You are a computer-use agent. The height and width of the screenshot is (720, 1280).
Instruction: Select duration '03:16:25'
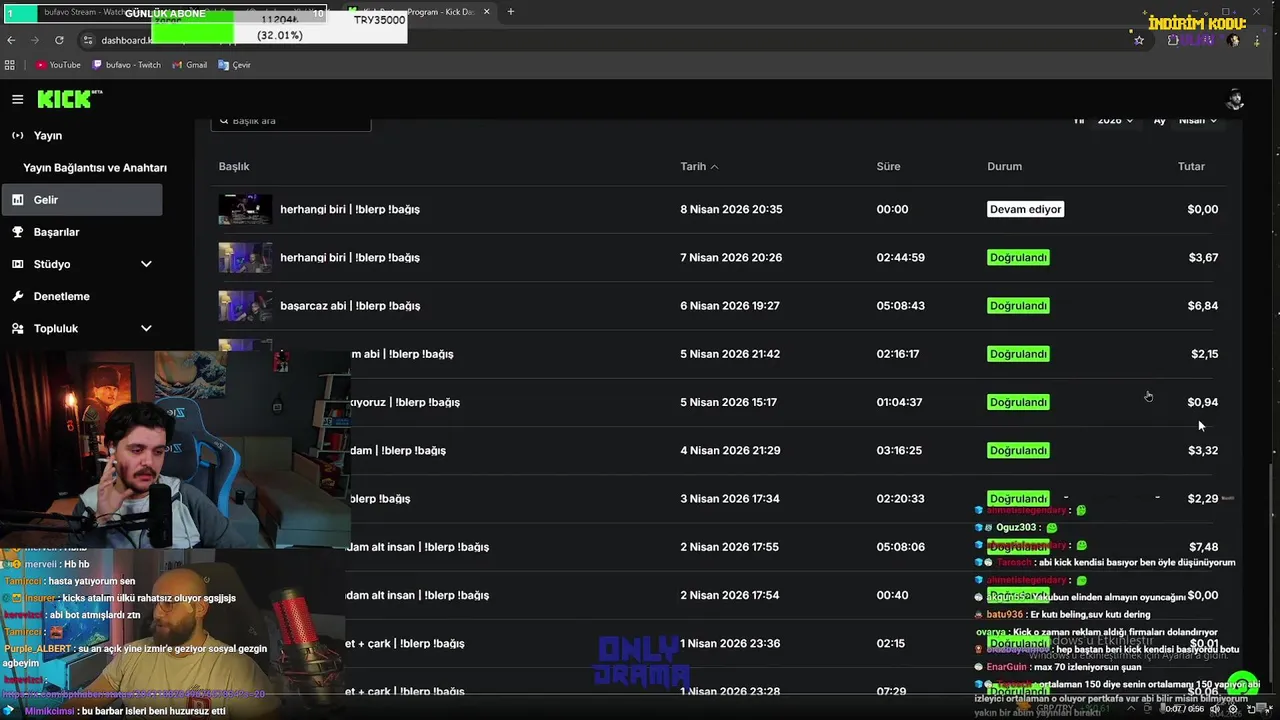[899, 450]
